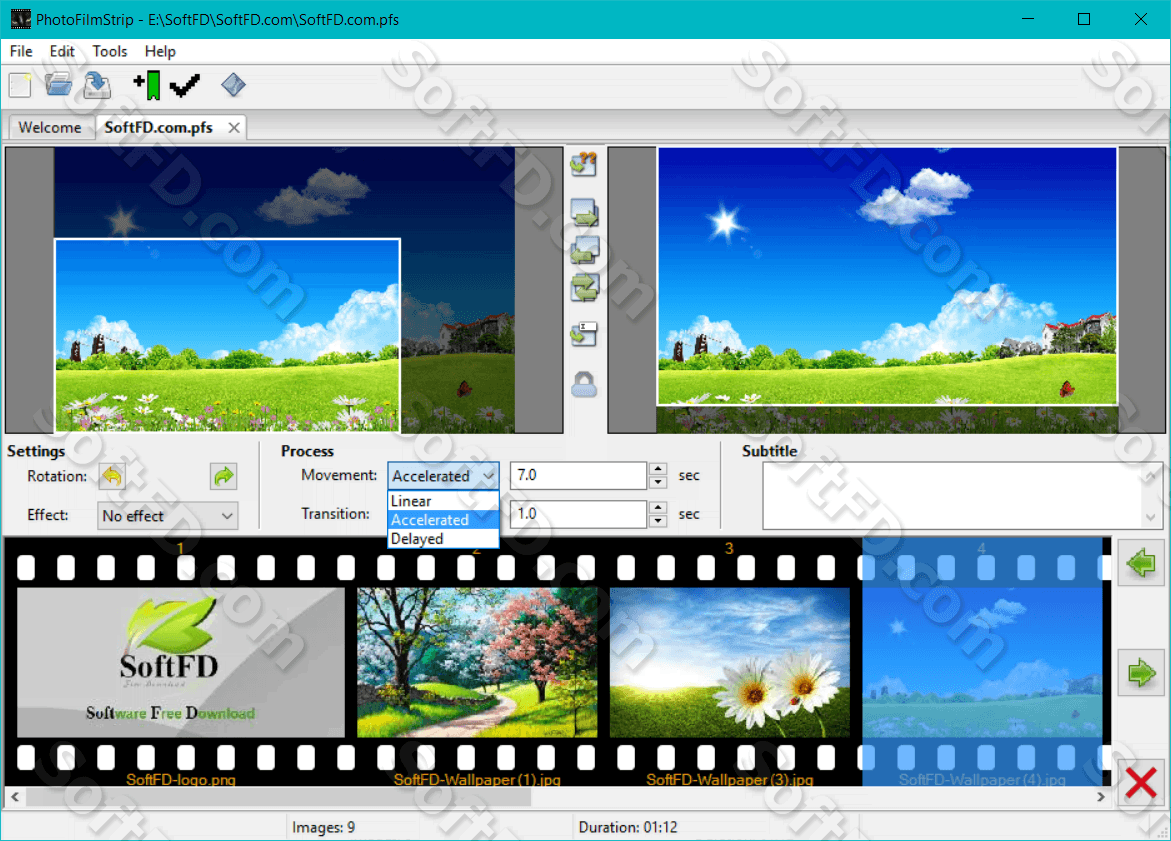
Task: Click the blue diamond toolbar icon
Action: [233, 84]
